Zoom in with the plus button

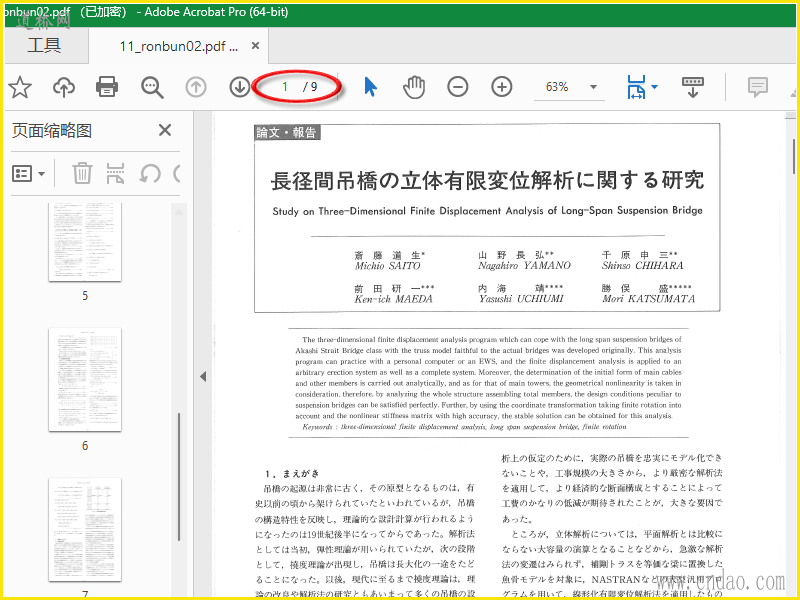502,87
